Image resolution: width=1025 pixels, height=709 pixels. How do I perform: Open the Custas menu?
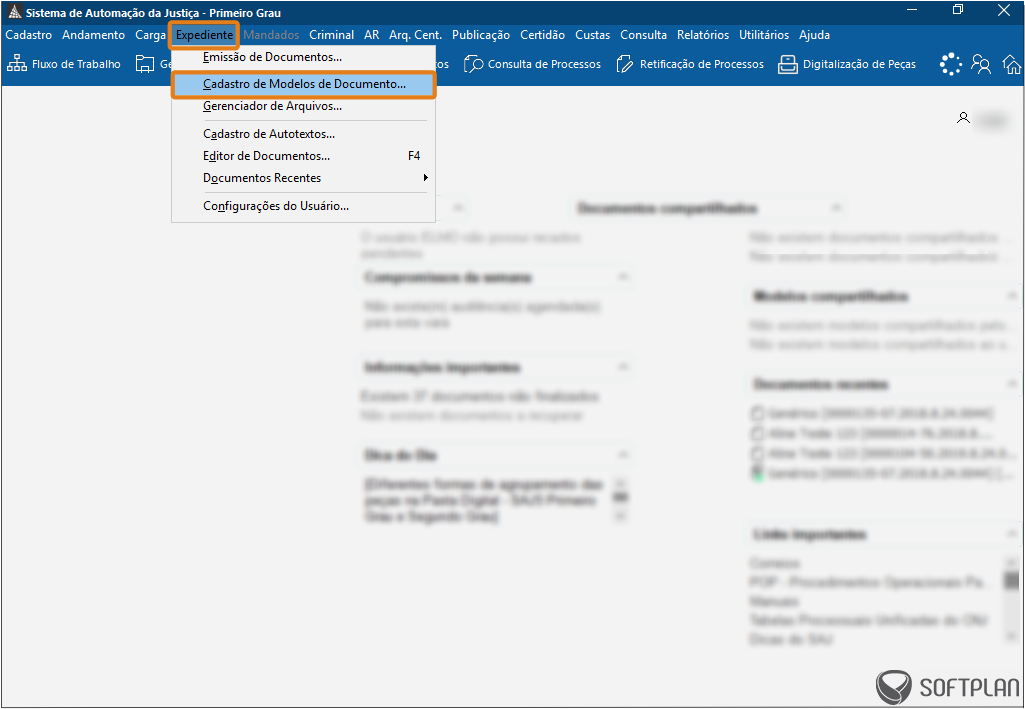click(593, 35)
